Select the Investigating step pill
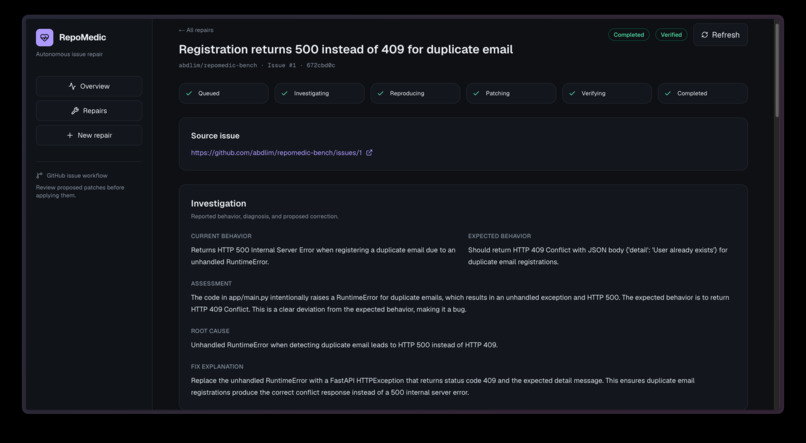This screenshot has height=443, width=806. [x=319, y=94]
